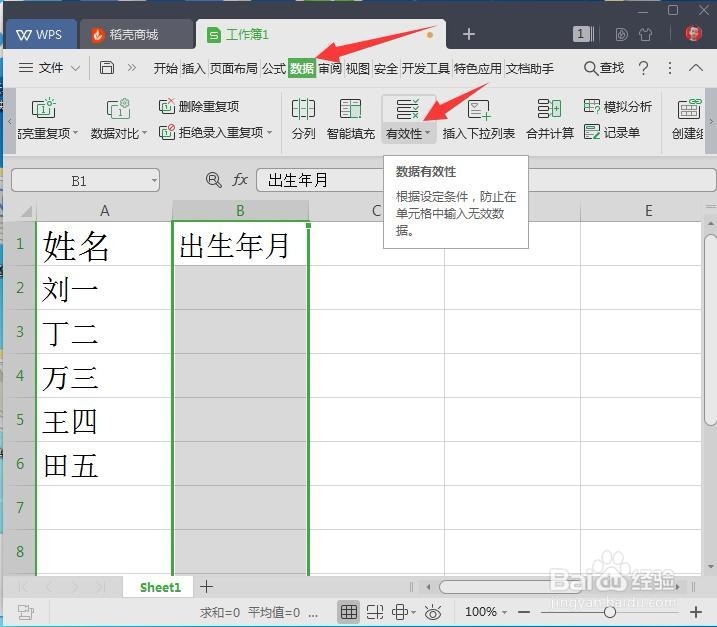
Task: Select cell A2 containing 刘一
Action: coord(104,288)
